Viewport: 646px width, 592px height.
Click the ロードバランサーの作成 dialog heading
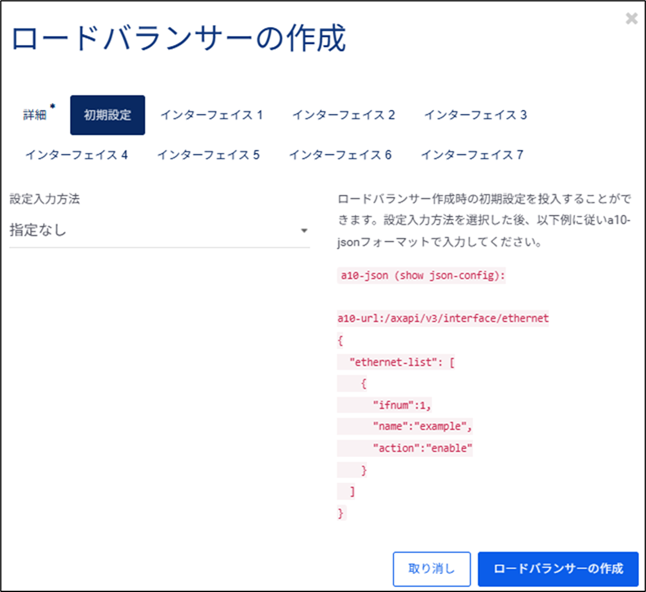point(177,40)
